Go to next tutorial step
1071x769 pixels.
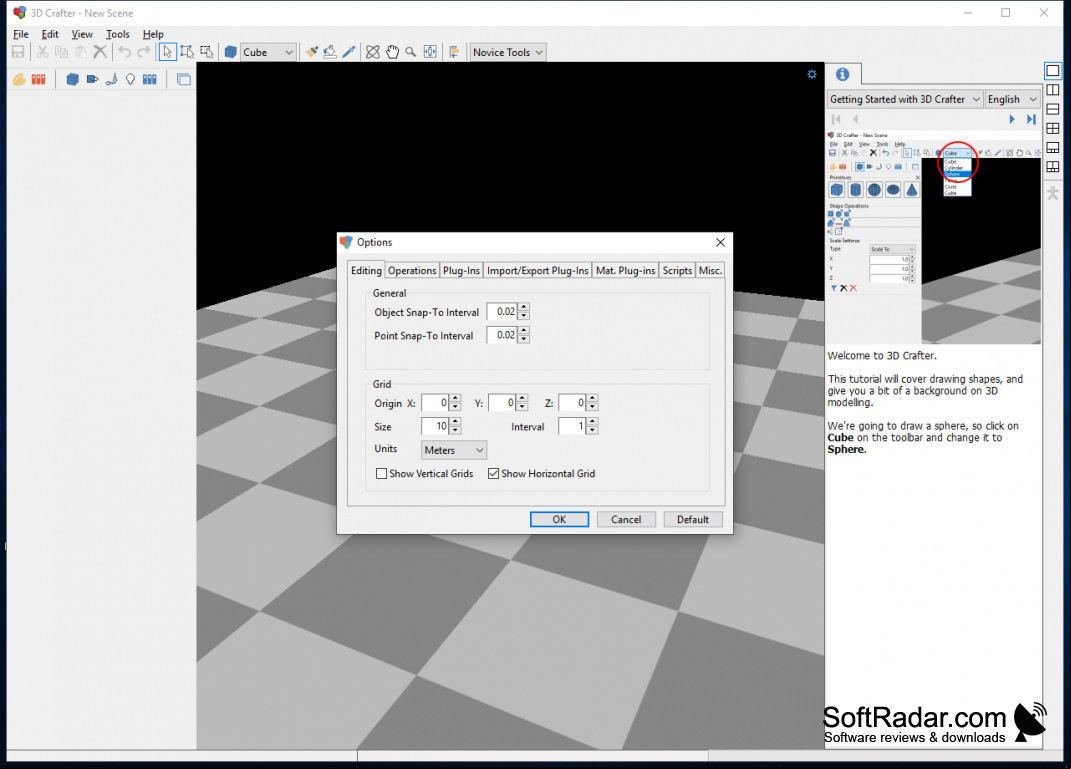tap(1012, 119)
